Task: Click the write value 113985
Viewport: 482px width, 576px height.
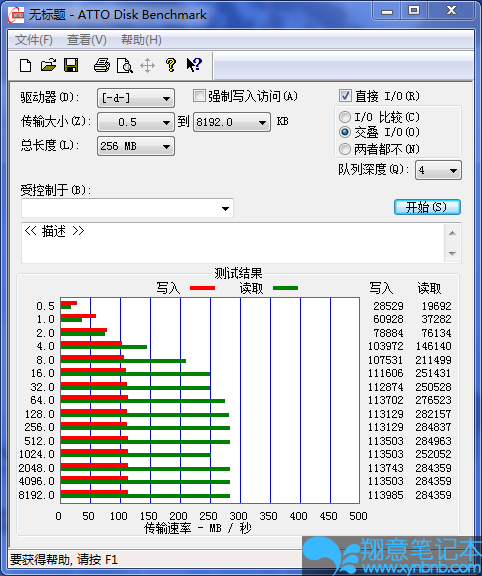Action: tap(386, 495)
